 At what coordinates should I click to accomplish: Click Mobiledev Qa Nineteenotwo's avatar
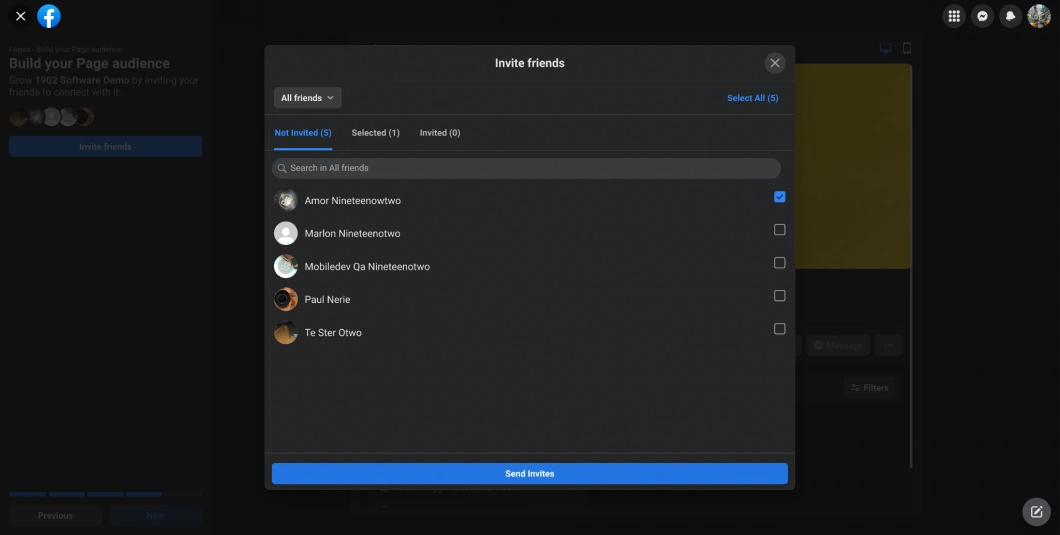[x=286, y=266]
